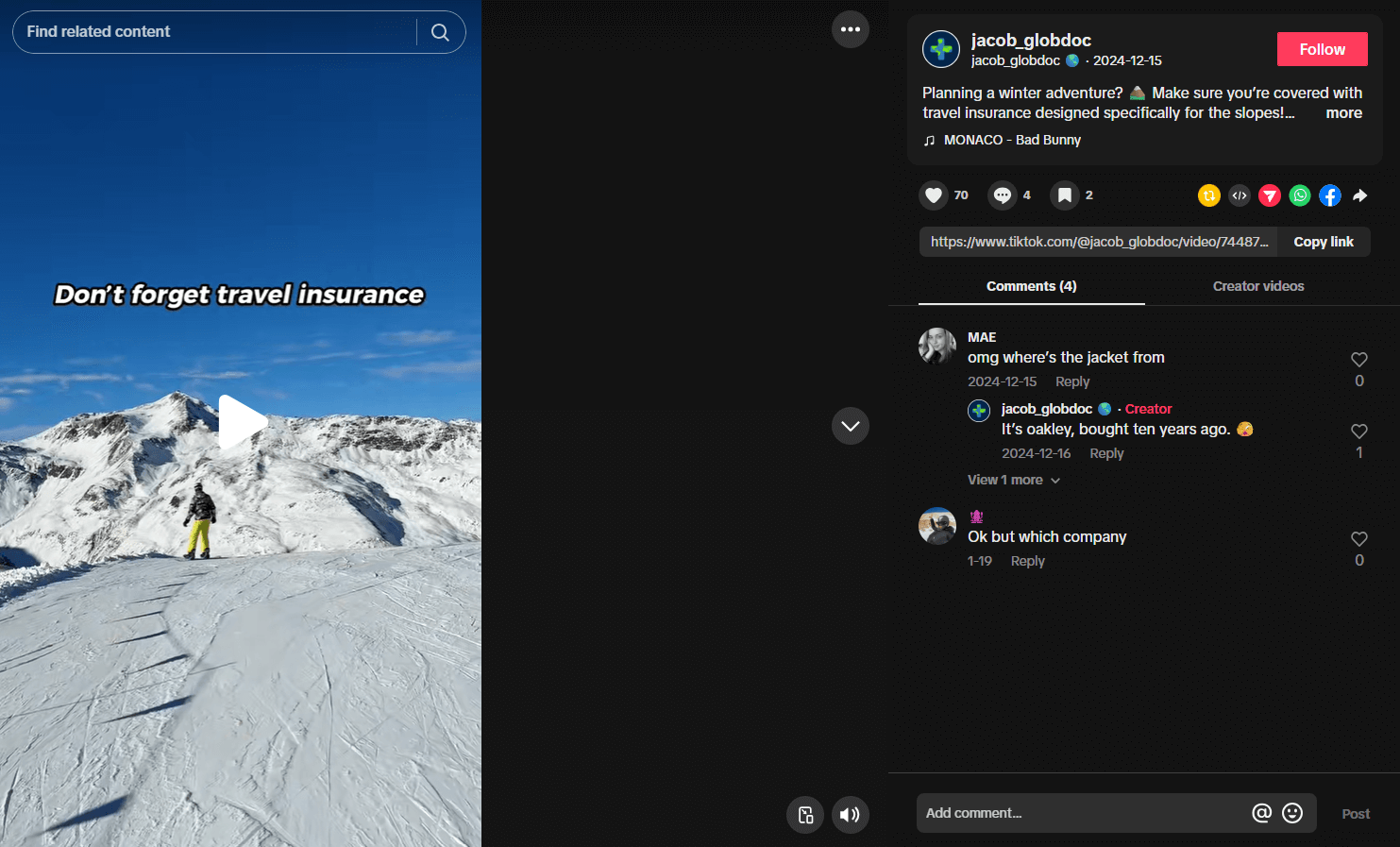
Task: Expand View 1 more replies
Action: click(1013, 480)
